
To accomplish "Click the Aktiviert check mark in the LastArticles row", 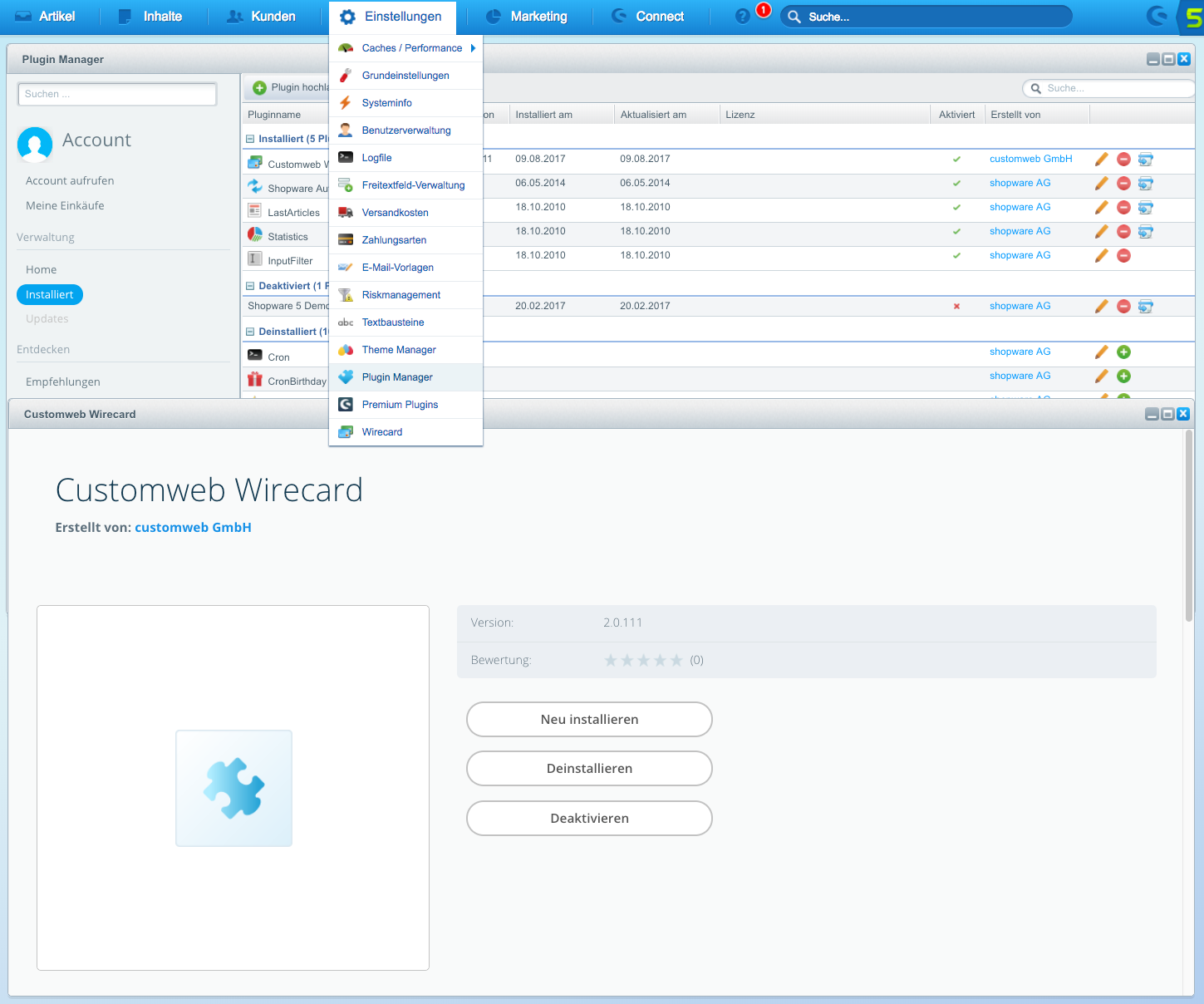I will click(956, 208).
